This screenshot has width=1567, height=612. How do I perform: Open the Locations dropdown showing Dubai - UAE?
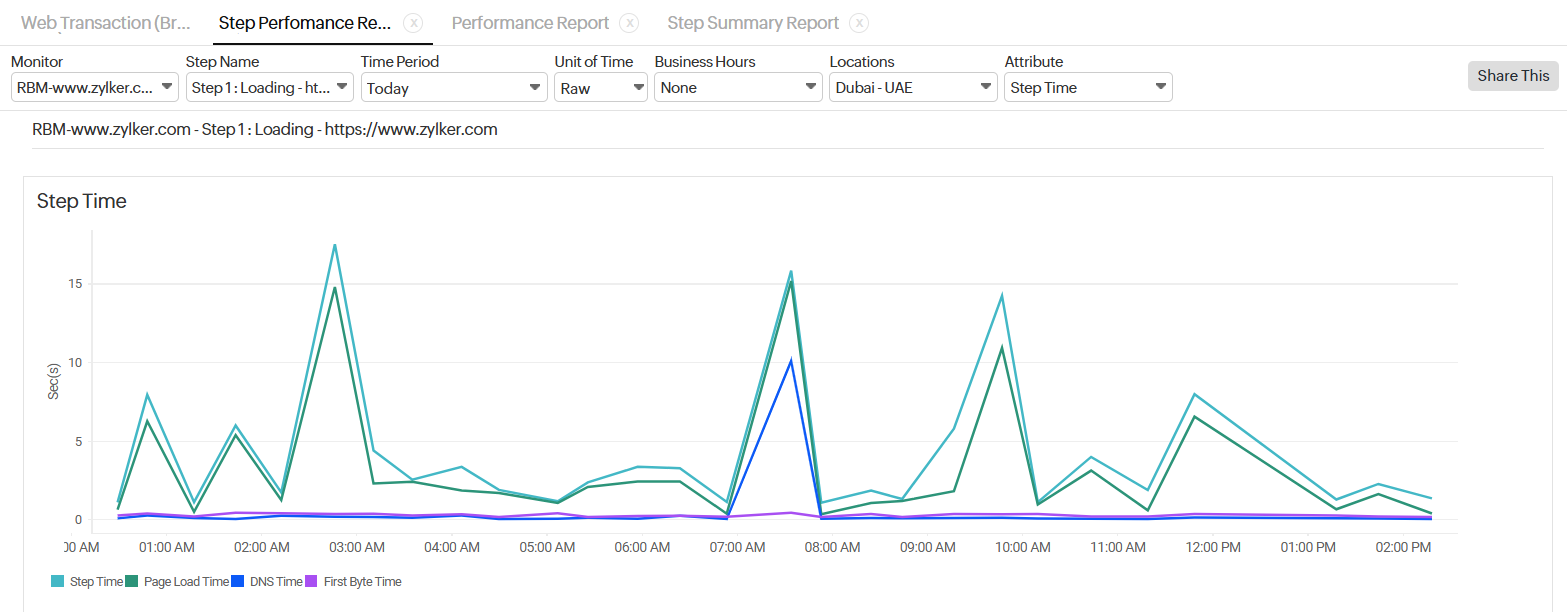[985, 87]
